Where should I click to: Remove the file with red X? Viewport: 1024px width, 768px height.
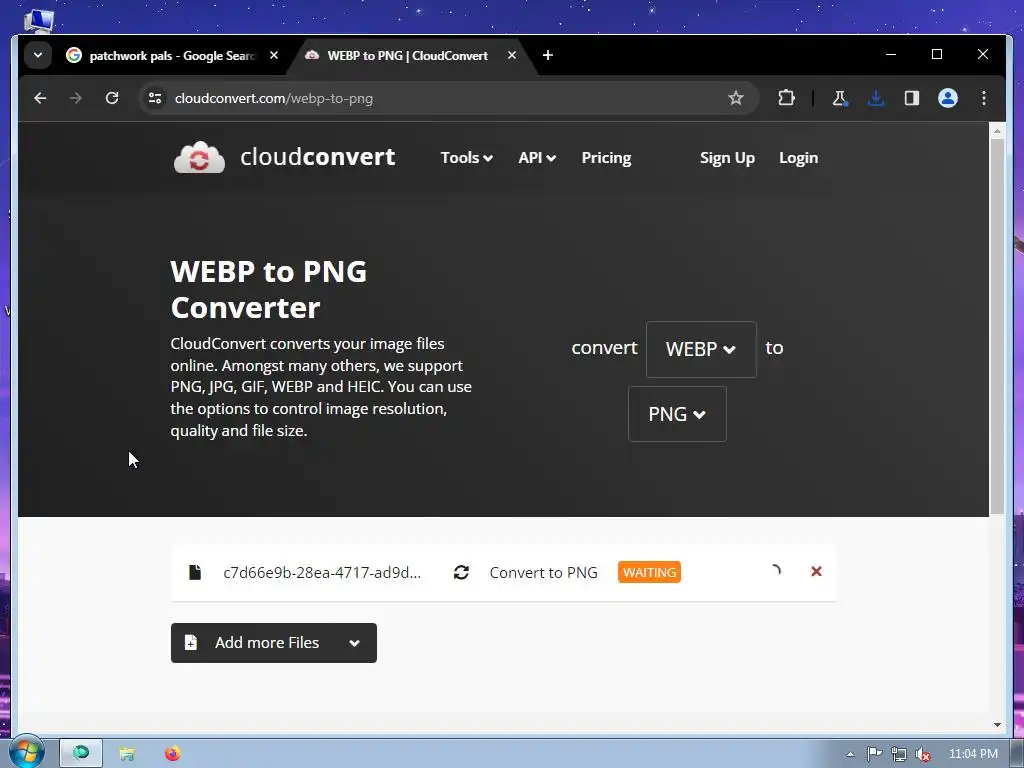tap(816, 571)
